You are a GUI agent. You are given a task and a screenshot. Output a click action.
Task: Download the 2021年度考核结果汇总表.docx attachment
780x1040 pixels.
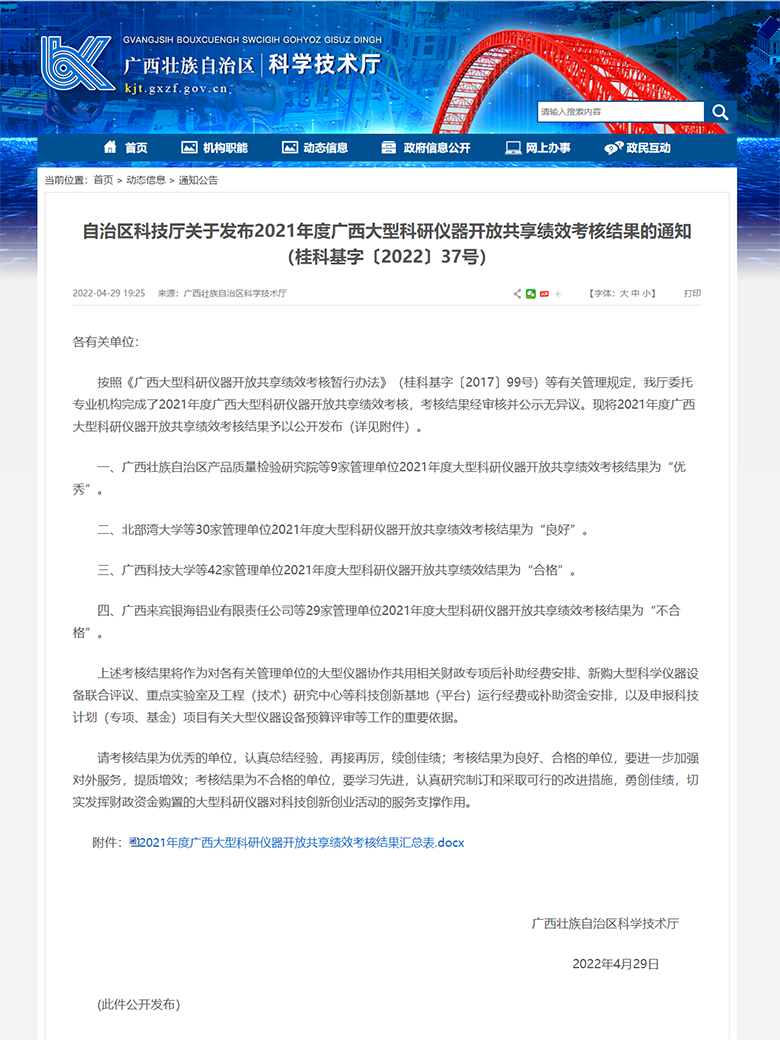pyautogui.click(x=301, y=843)
